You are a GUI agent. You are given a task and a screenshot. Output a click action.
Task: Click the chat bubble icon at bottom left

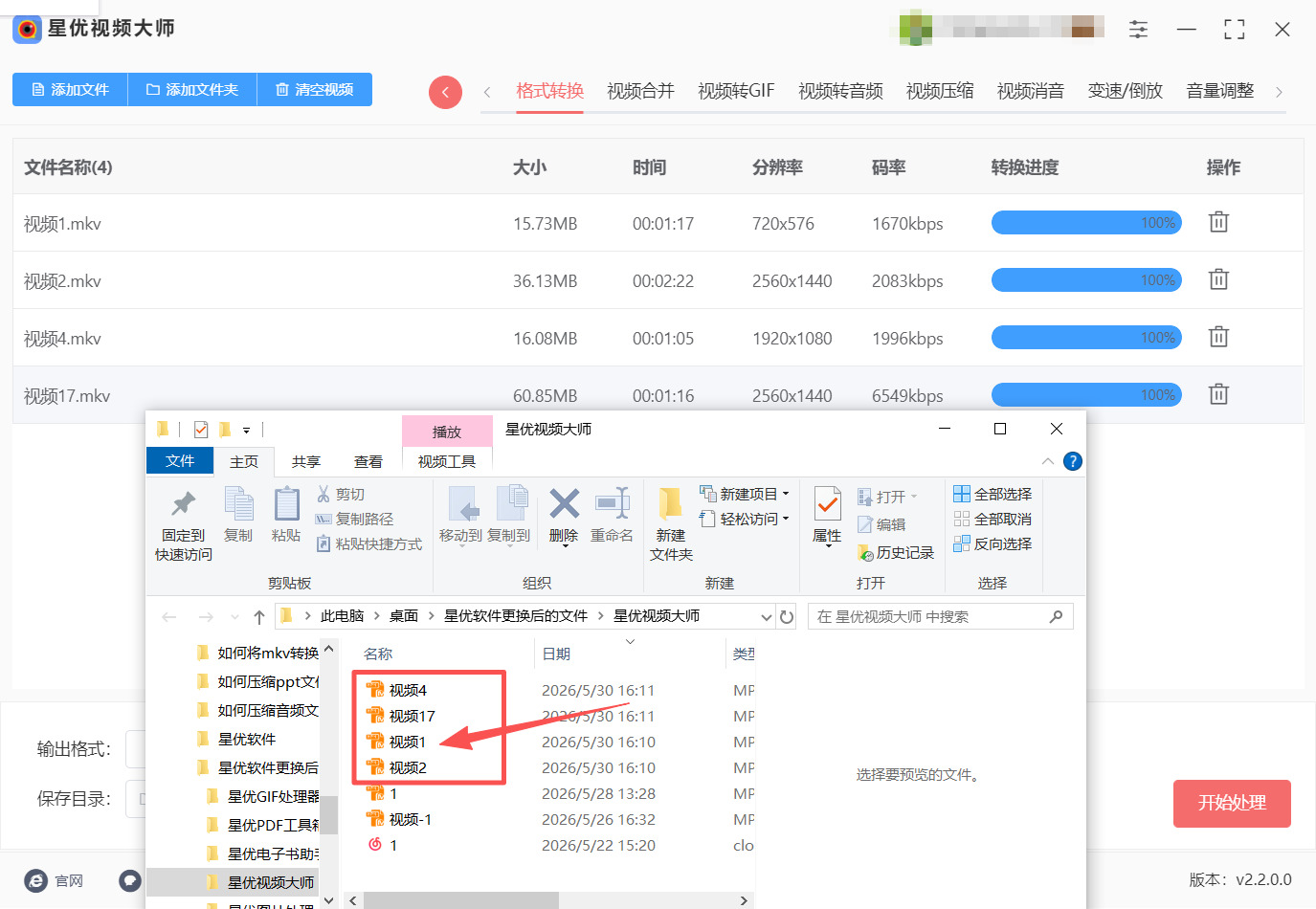point(130,880)
